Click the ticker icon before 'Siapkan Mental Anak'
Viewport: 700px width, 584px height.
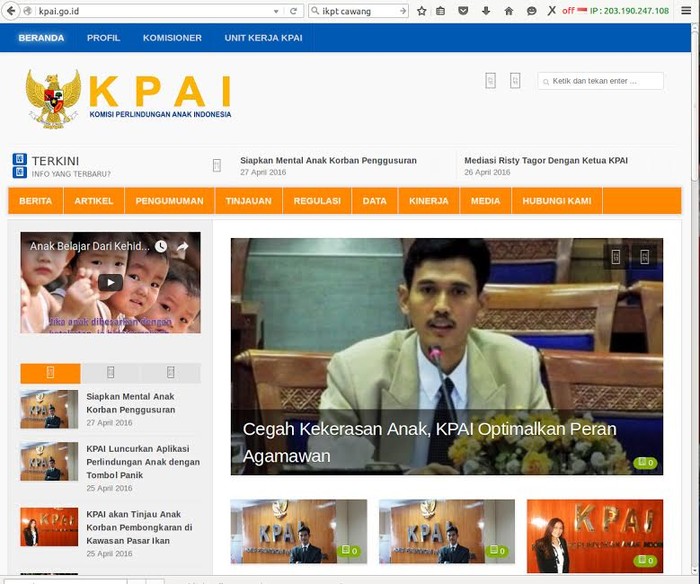(217, 166)
